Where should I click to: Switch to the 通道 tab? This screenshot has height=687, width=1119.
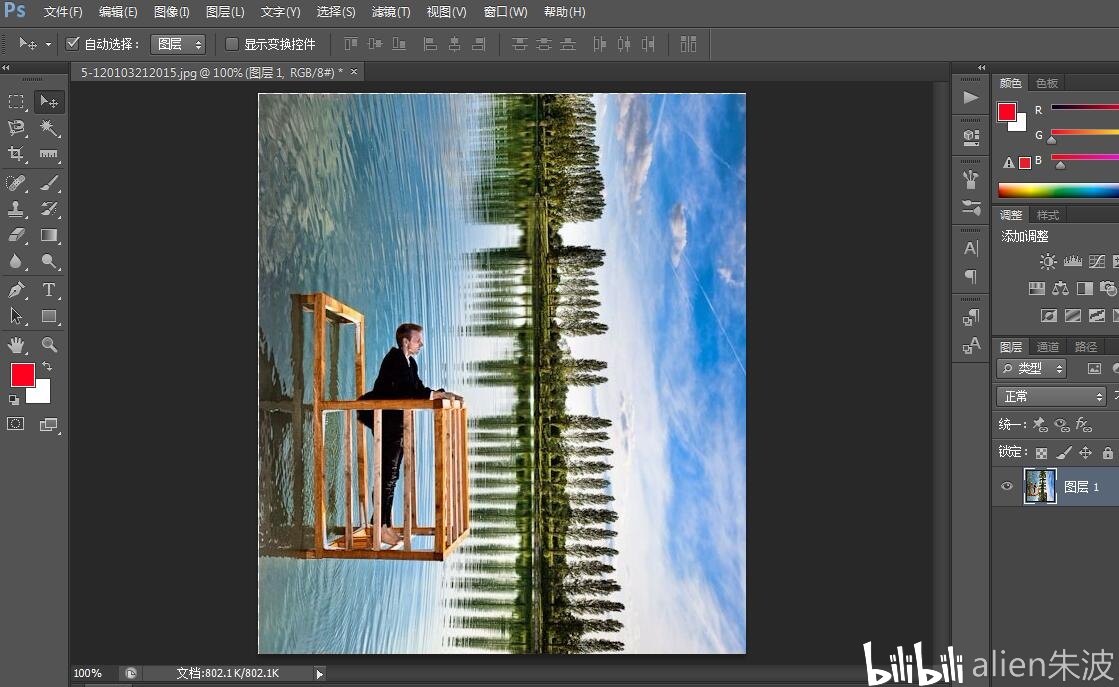[x=1048, y=347]
